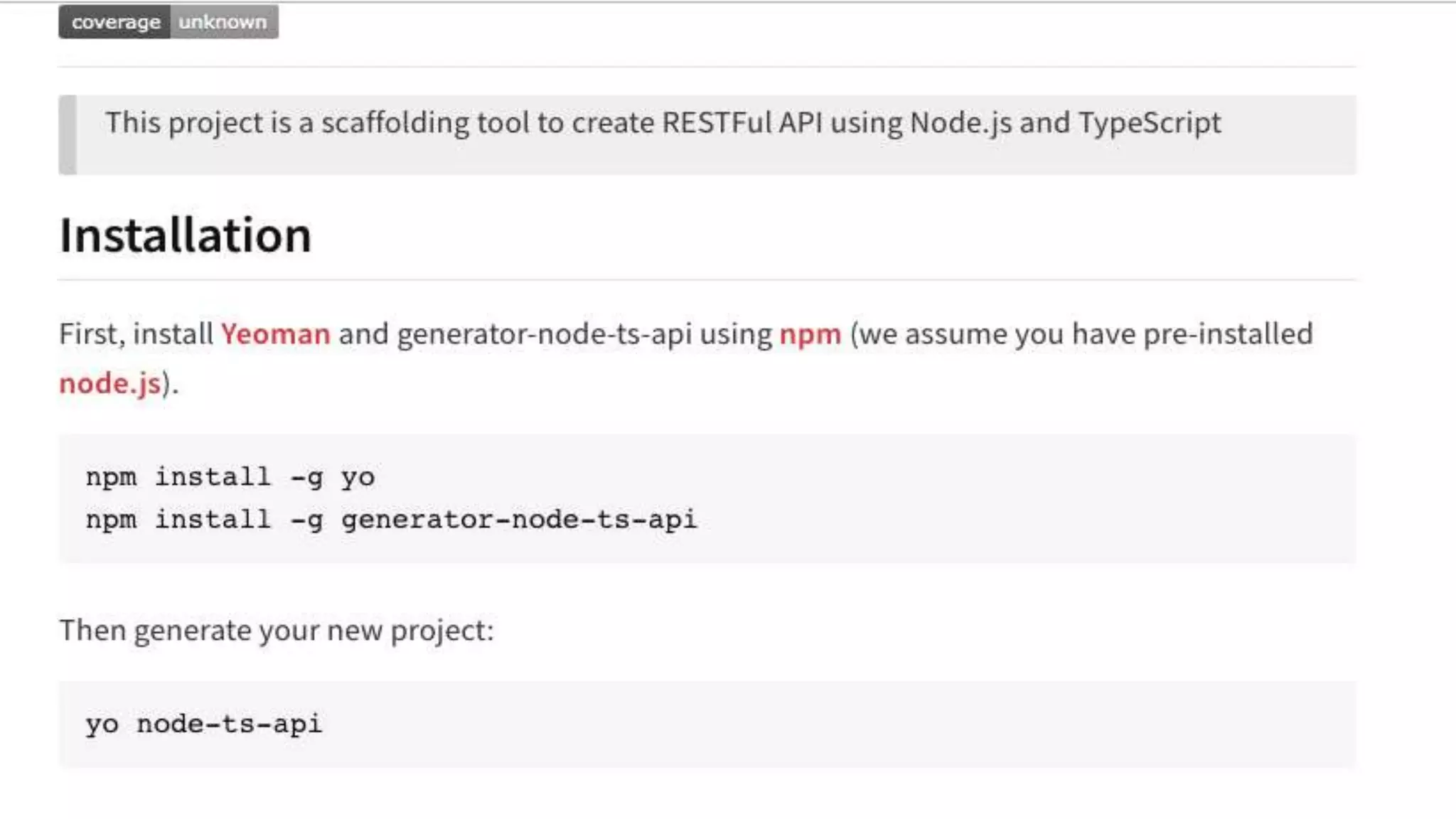
Task: Click the Installation heading
Action: (x=186, y=235)
